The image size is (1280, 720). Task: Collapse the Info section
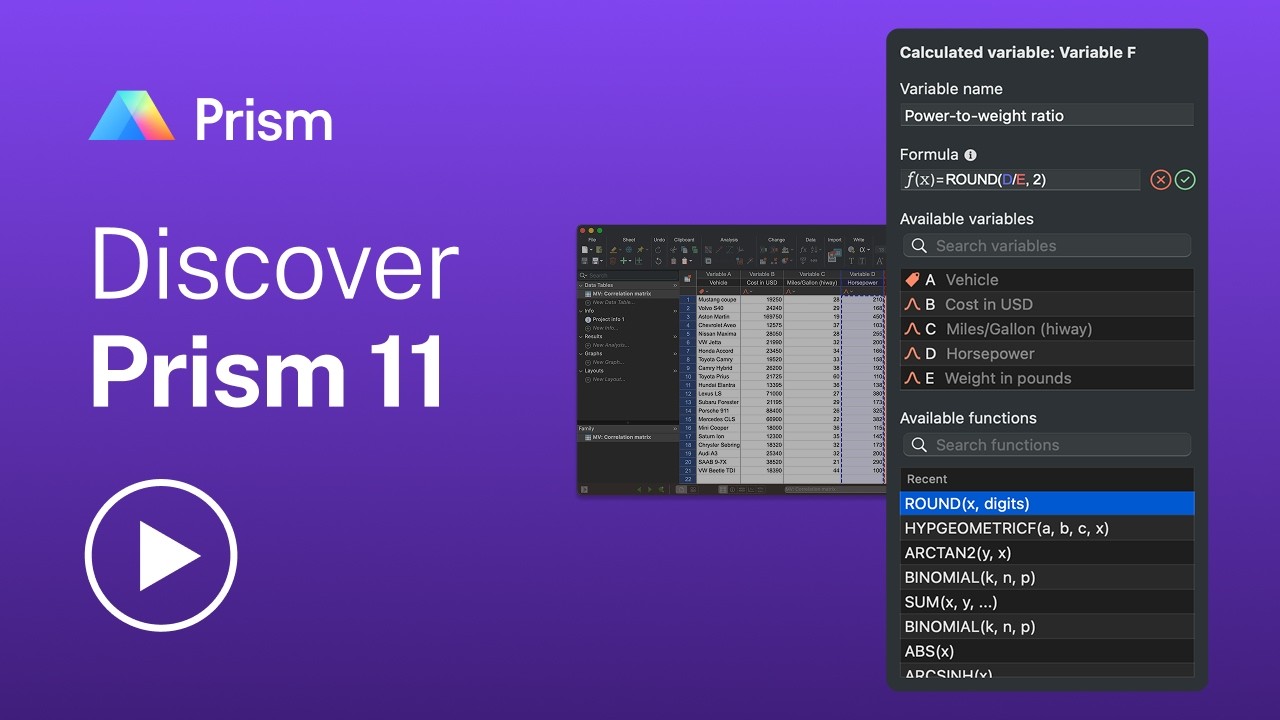tap(580, 311)
